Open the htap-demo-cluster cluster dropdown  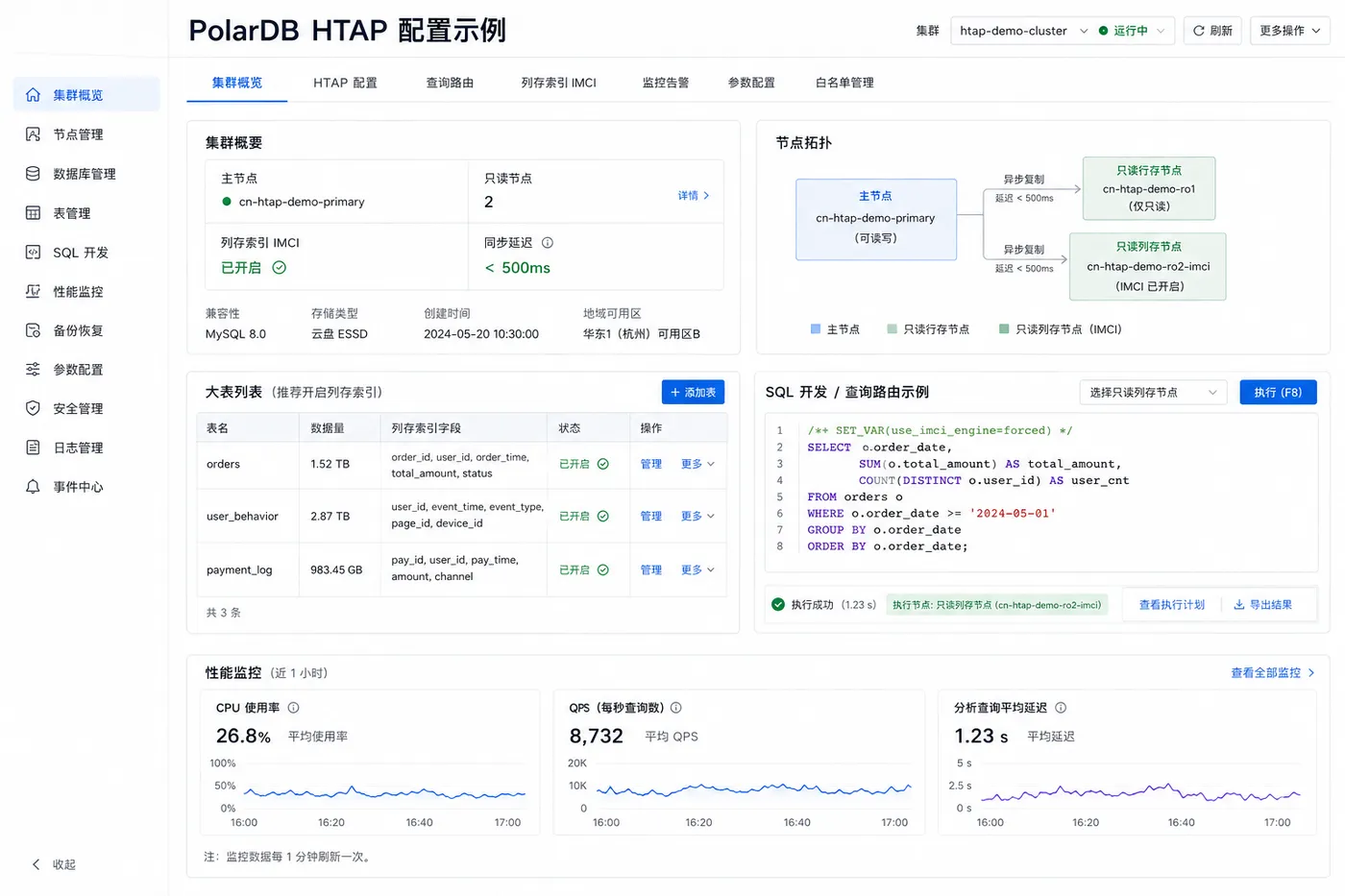(1024, 31)
